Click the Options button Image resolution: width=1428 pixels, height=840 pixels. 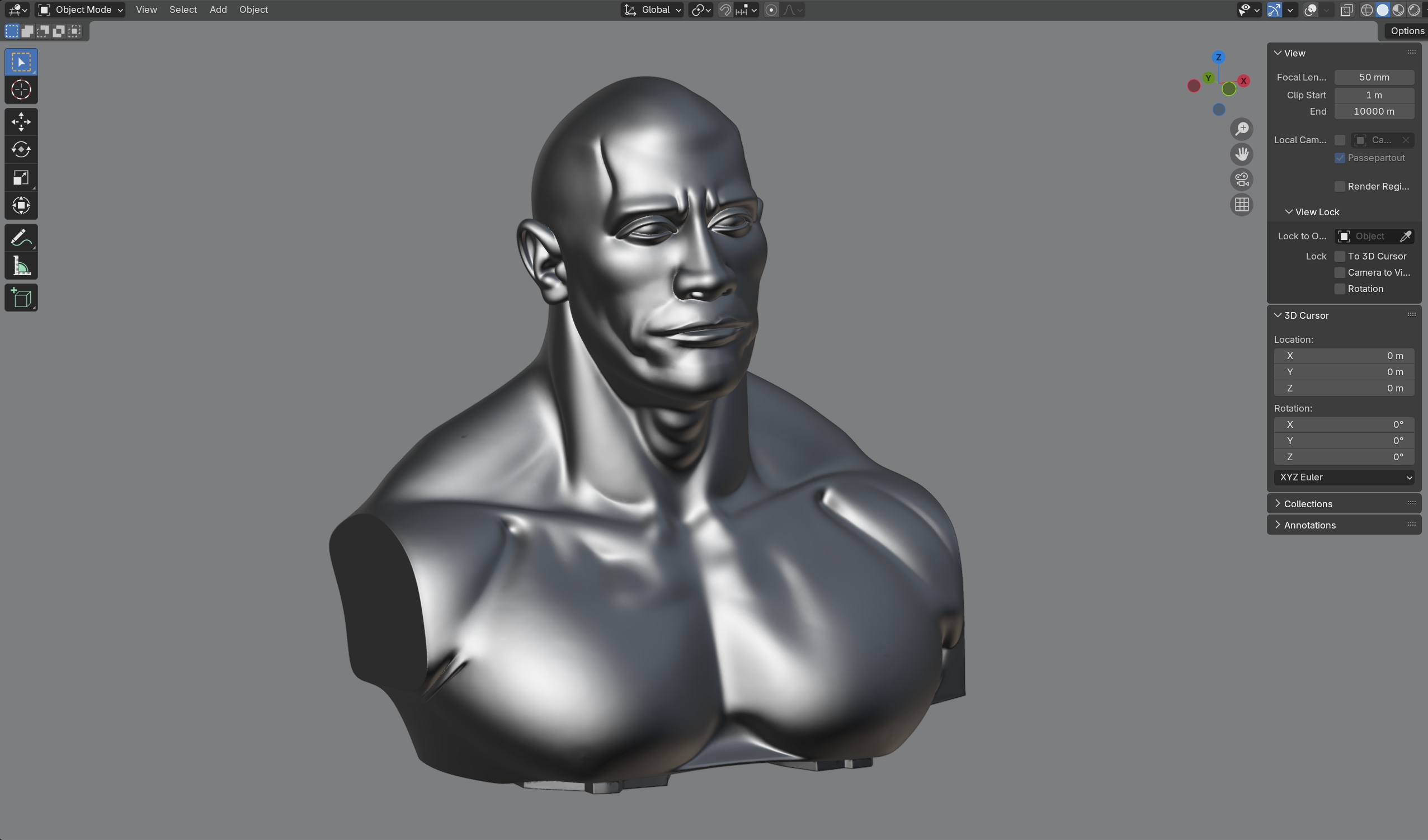1407,31
